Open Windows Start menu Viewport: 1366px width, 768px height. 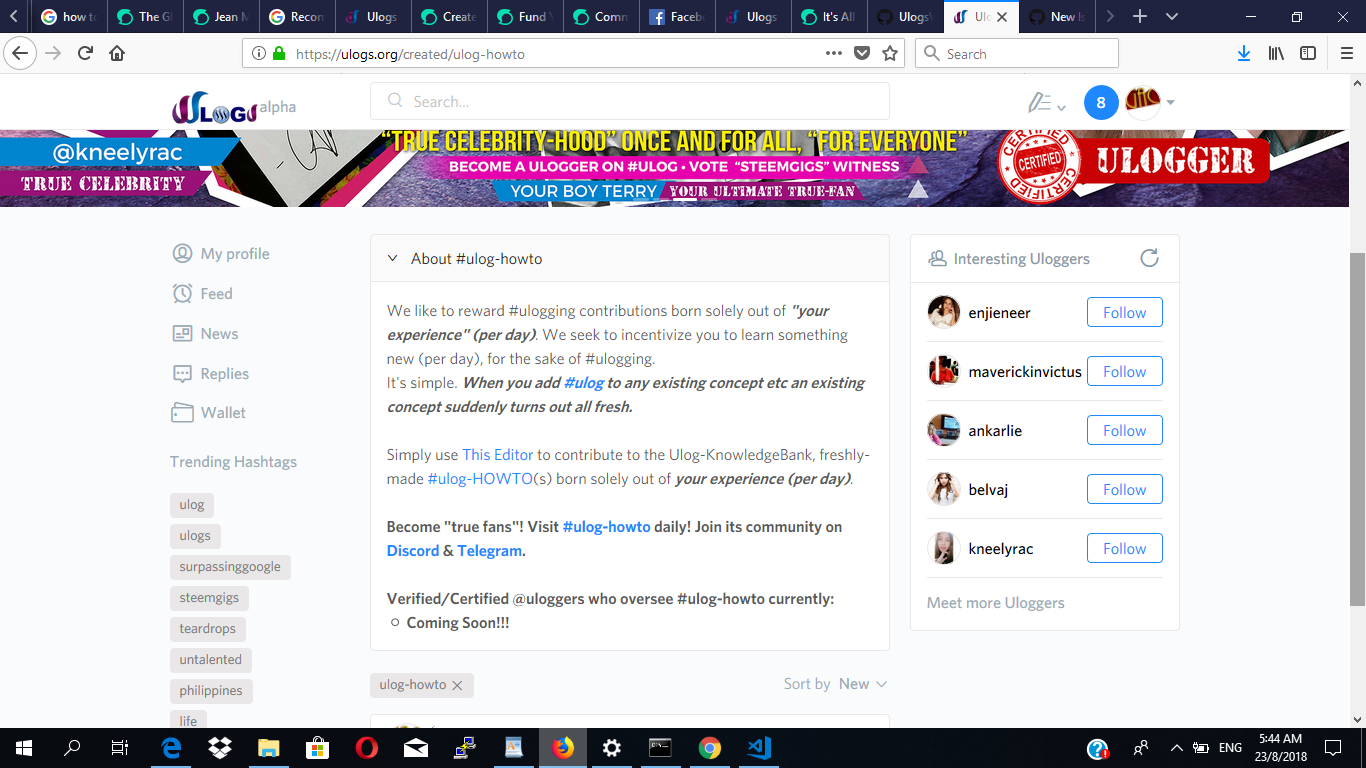coord(23,747)
